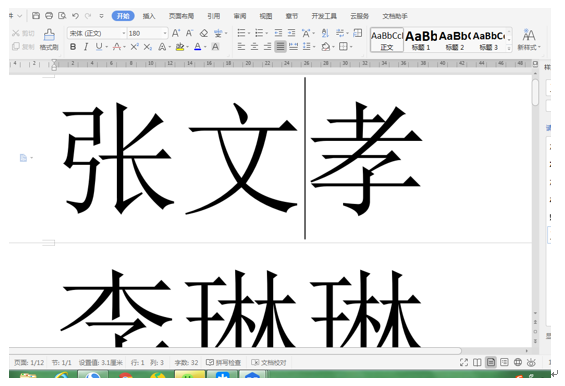Click the vertical scrollbar thumb
The image size is (565, 386).
tap(535, 92)
